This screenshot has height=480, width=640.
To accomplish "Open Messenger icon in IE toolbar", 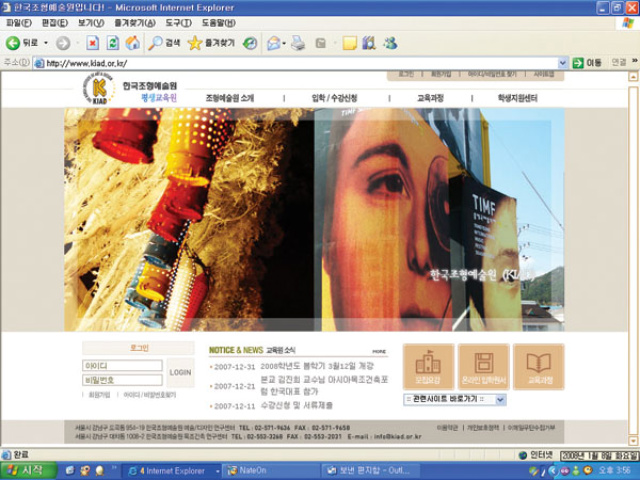I will (x=391, y=43).
